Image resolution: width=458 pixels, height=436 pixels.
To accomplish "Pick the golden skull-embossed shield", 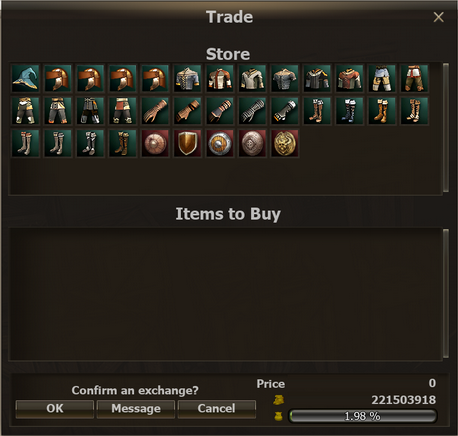I will (285, 144).
